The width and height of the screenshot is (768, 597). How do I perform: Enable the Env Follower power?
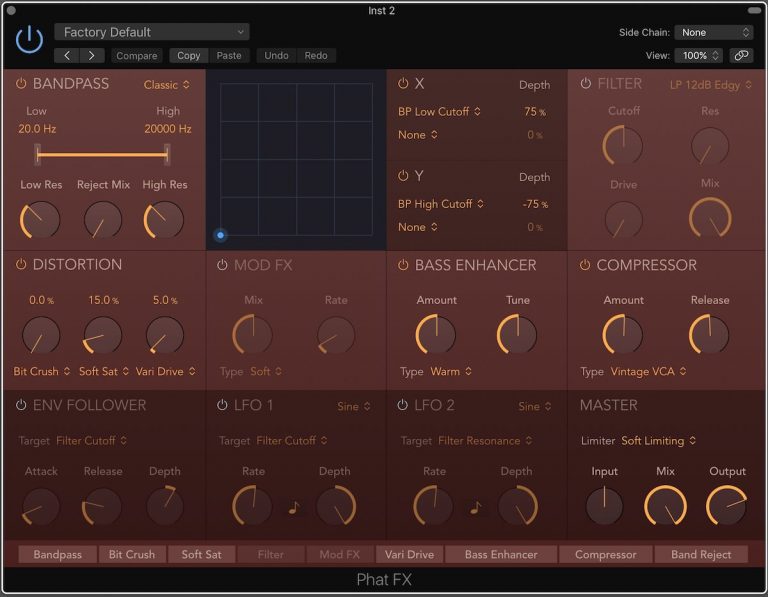click(x=21, y=405)
